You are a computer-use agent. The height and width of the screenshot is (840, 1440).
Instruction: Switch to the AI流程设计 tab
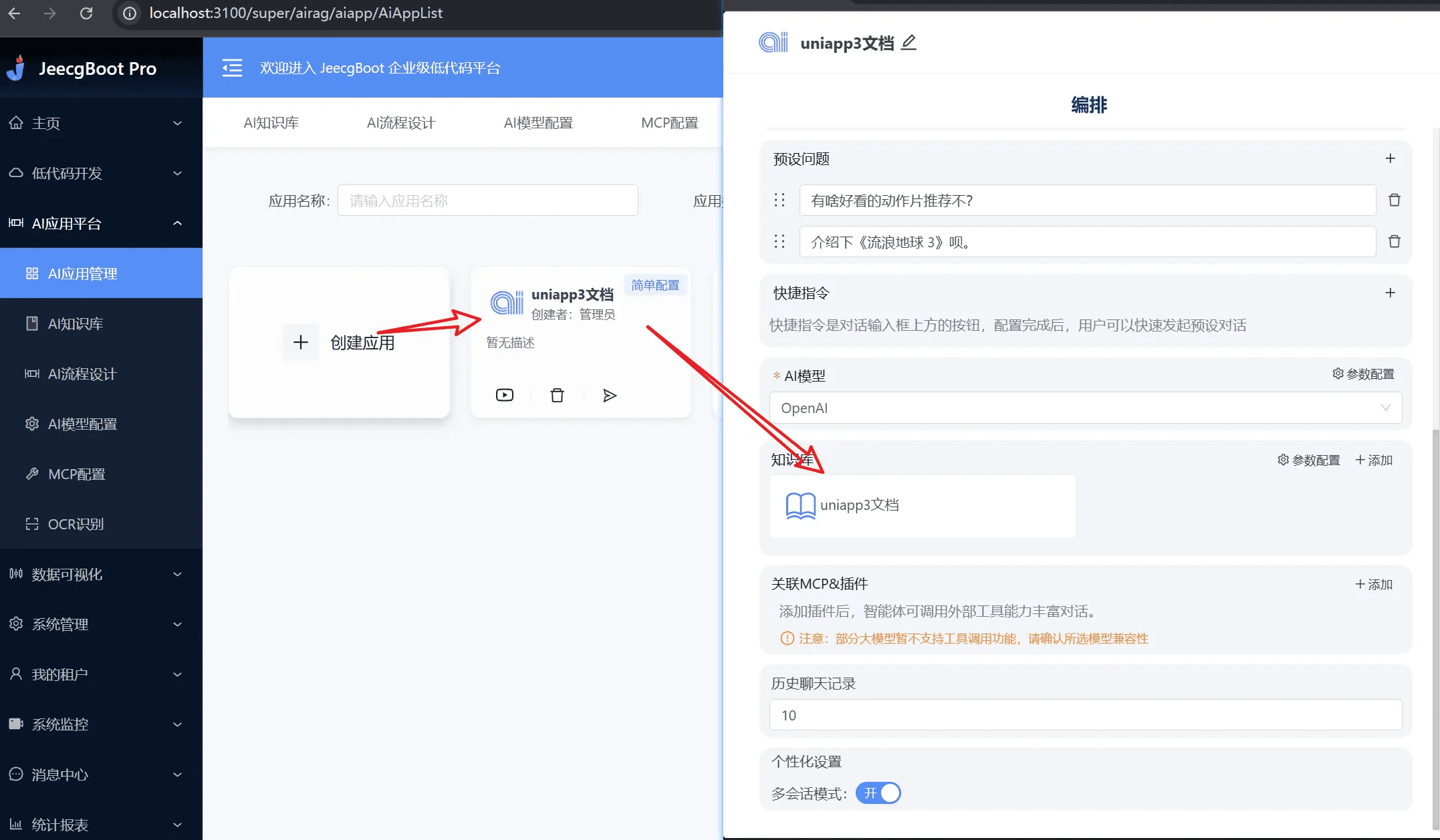[x=400, y=123]
